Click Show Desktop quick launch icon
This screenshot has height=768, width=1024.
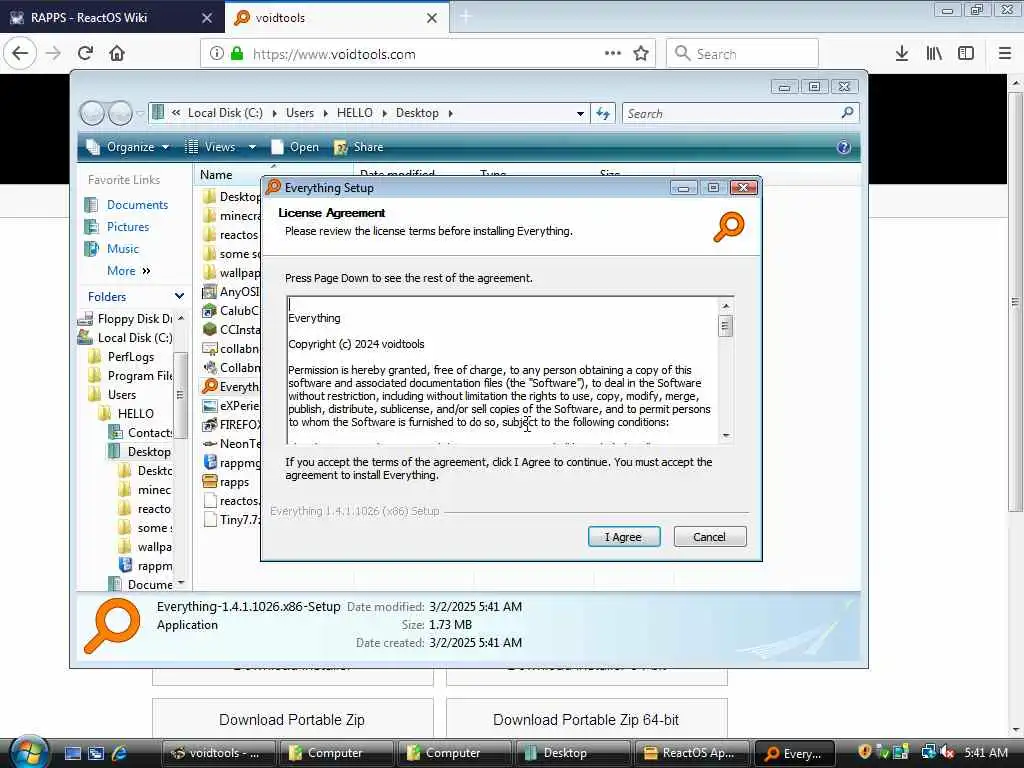pyautogui.click(x=72, y=753)
